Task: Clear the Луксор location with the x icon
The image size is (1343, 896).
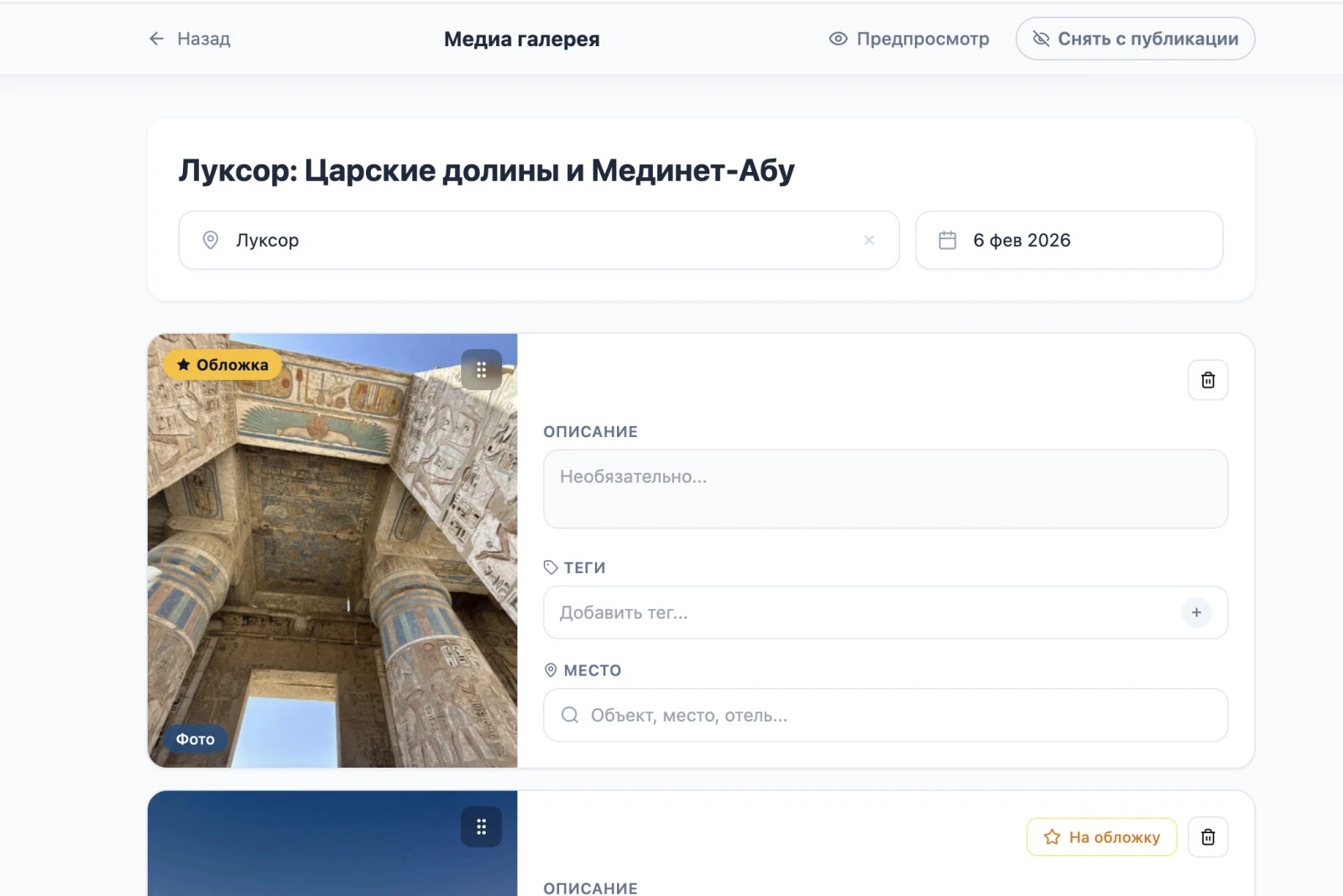Action: 869,240
